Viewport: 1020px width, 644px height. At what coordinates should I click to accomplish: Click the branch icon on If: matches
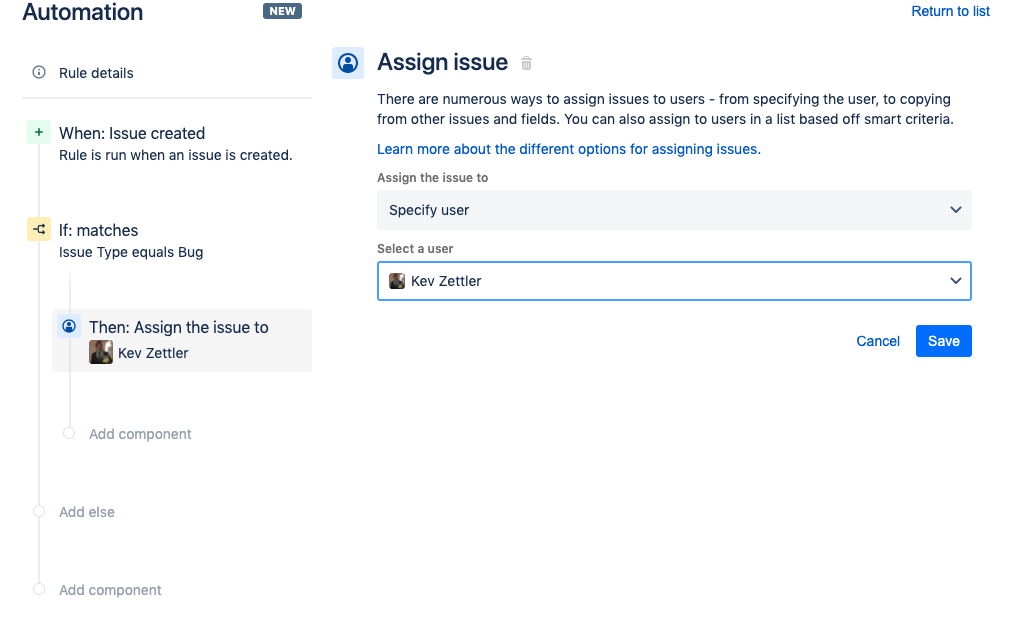(38, 229)
